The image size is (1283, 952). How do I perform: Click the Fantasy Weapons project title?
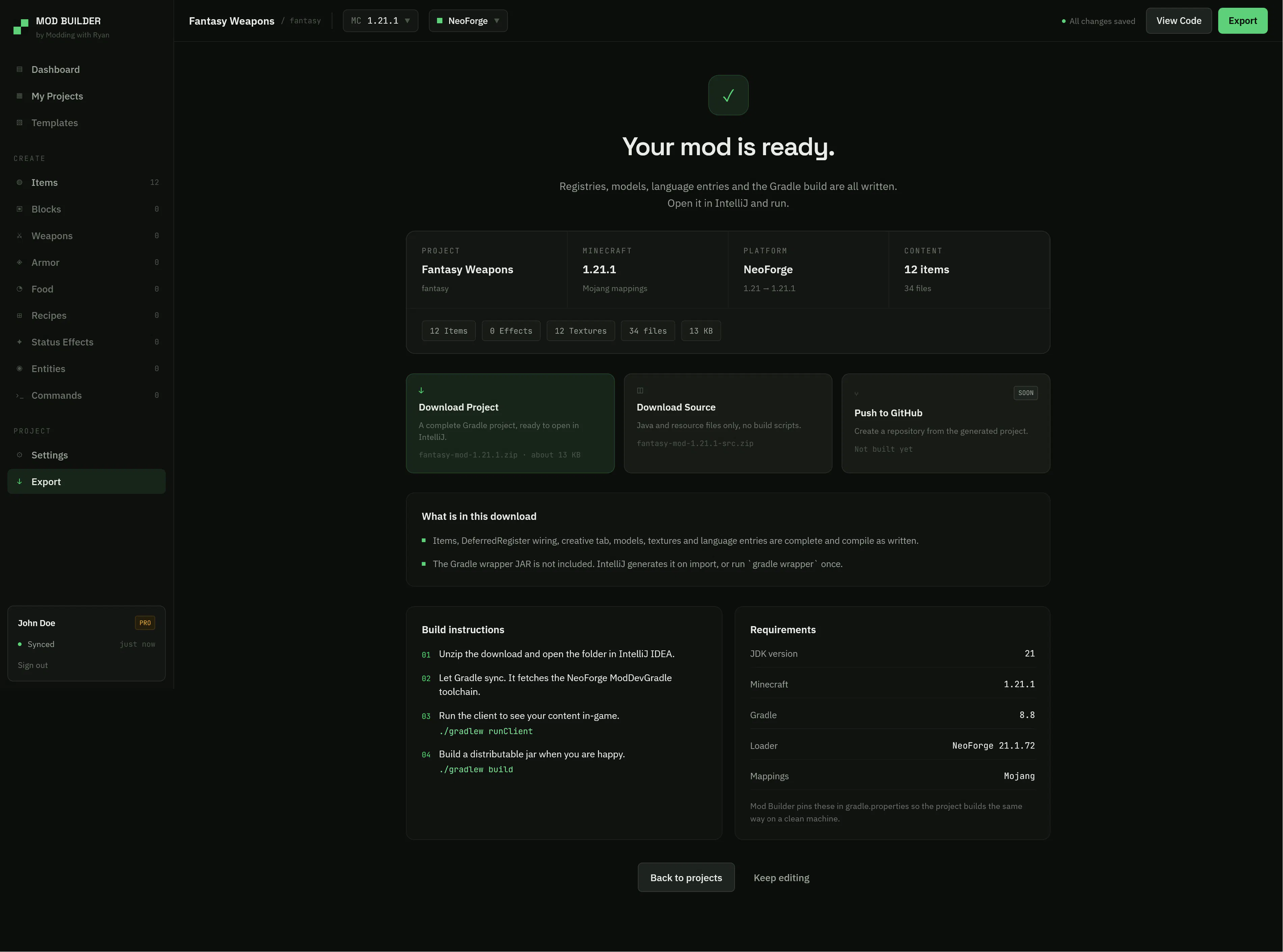tap(231, 21)
